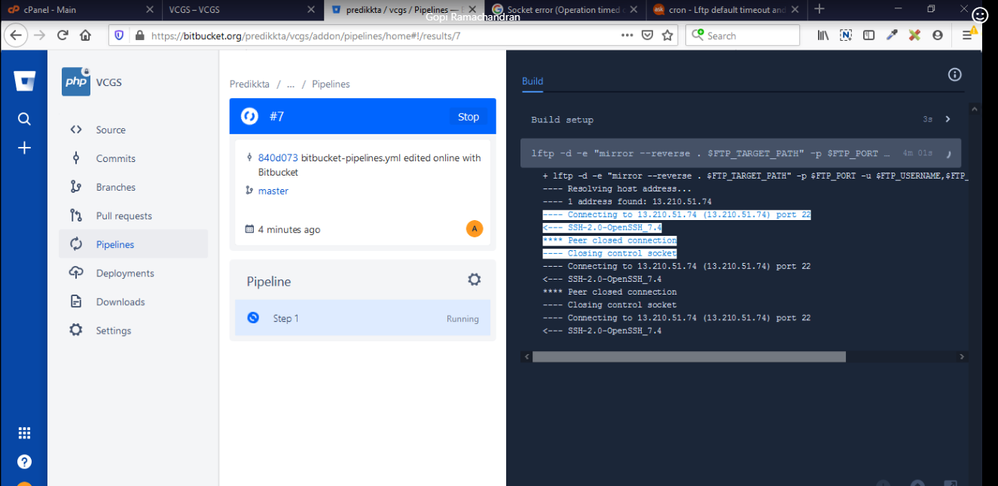The height and width of the screenshot is (486, 998).
Task: Switch to the Build tab
Action: pos(532,81)
